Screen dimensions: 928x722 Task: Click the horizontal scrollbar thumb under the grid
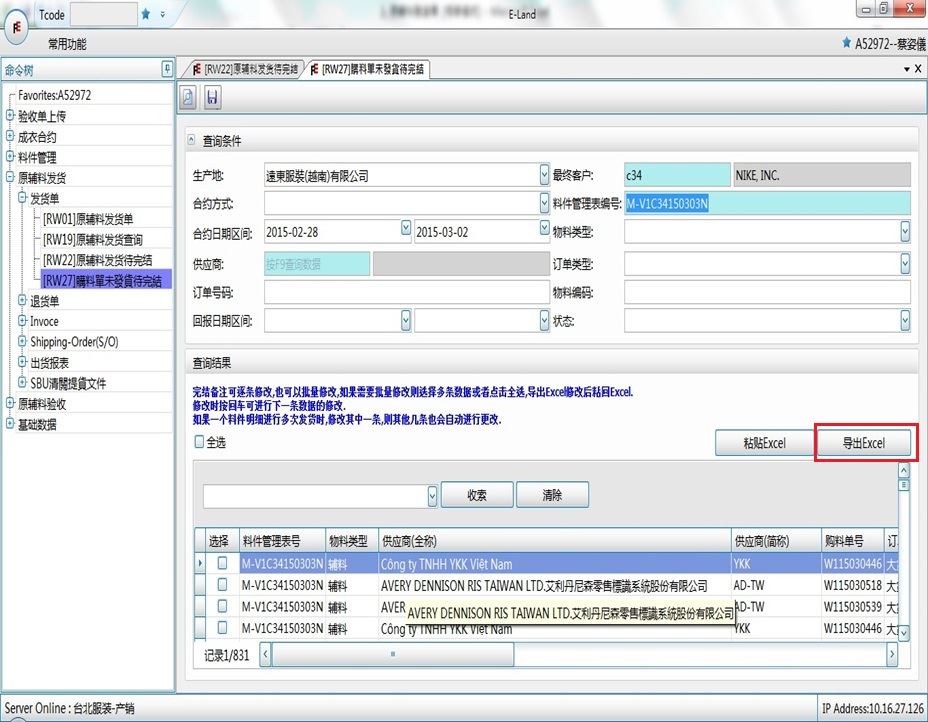(x=392, y=655)
